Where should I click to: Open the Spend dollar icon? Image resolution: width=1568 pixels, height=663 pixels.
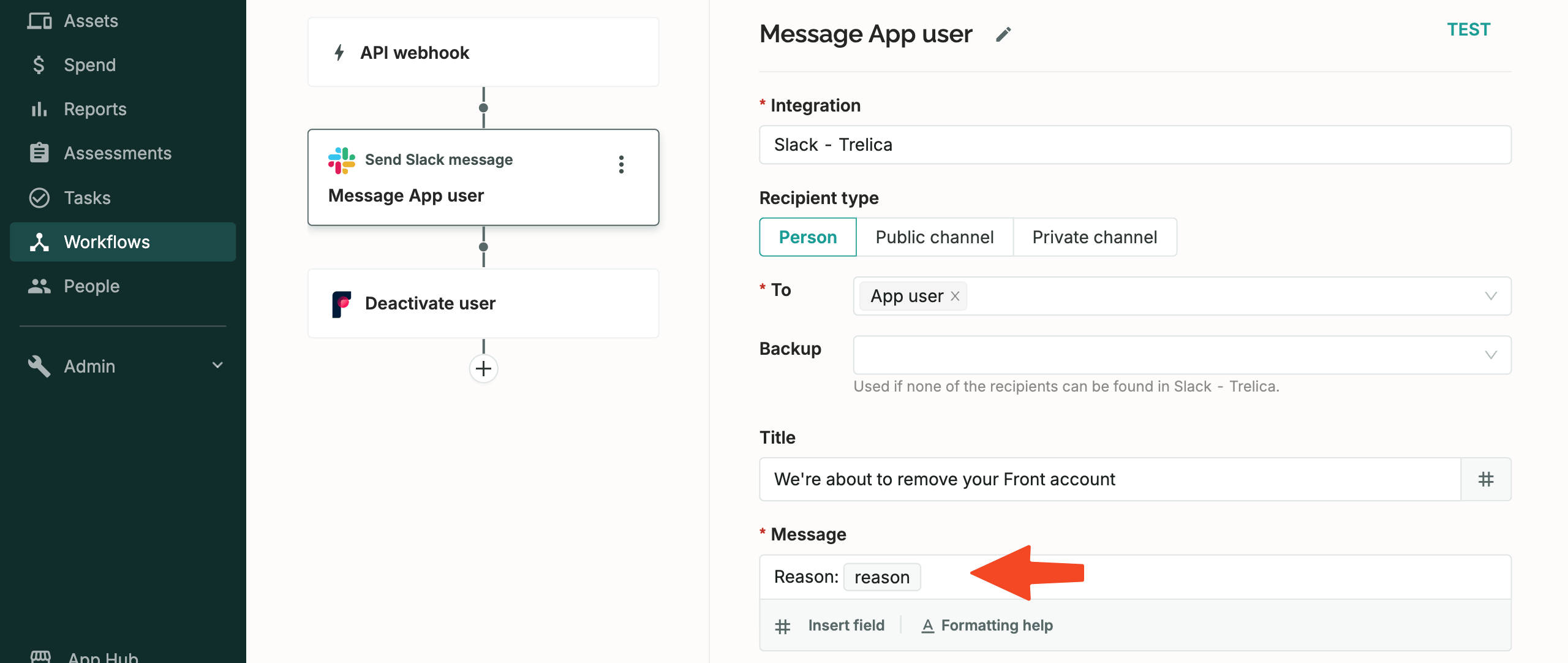(x=39, y=65)
